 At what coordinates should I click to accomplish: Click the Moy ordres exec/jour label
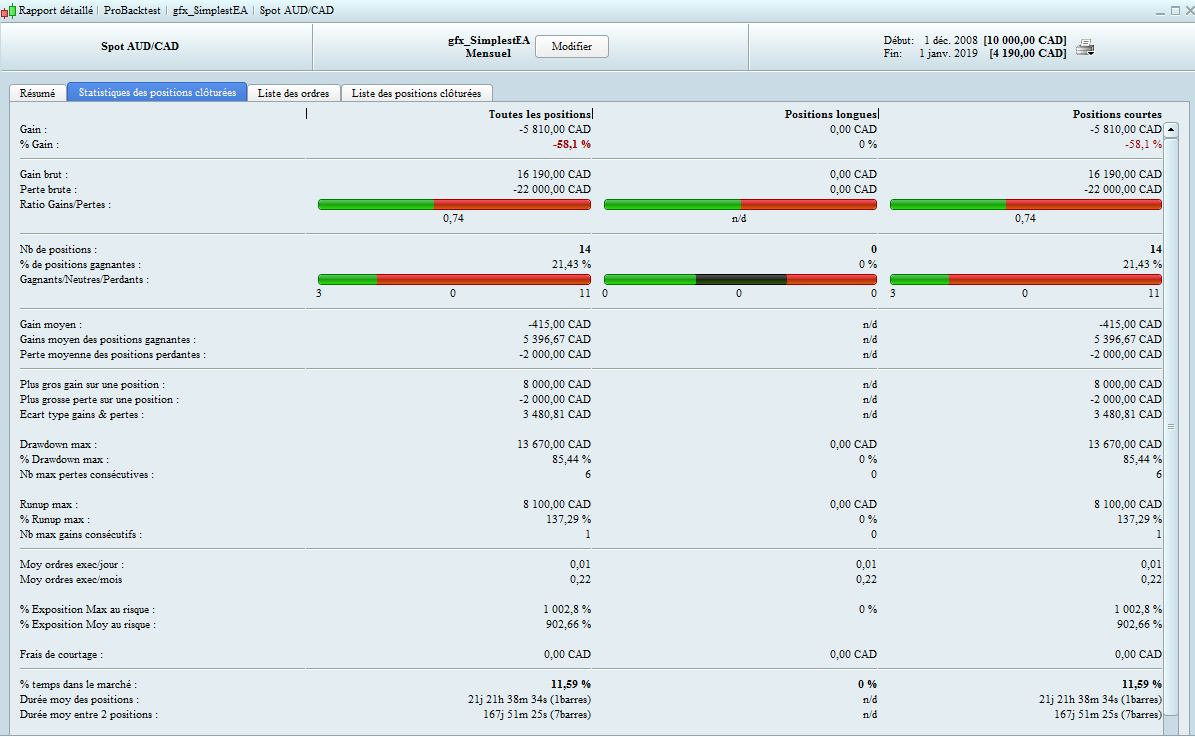click(x=72, y=565)
